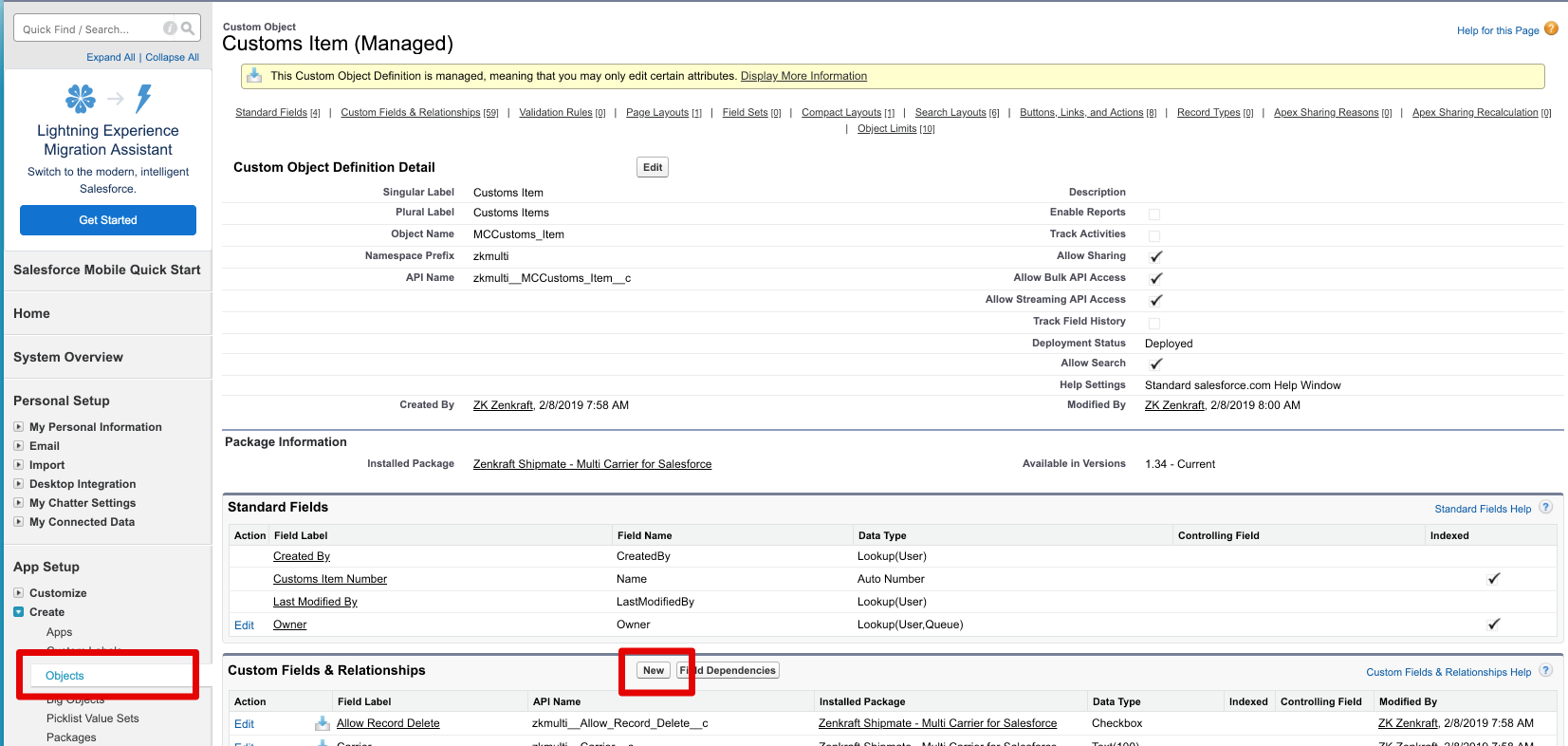Click Indexed checkmark in the Owner row
This screenshot has width=1568, height=746.
[x=1493, y=624]
